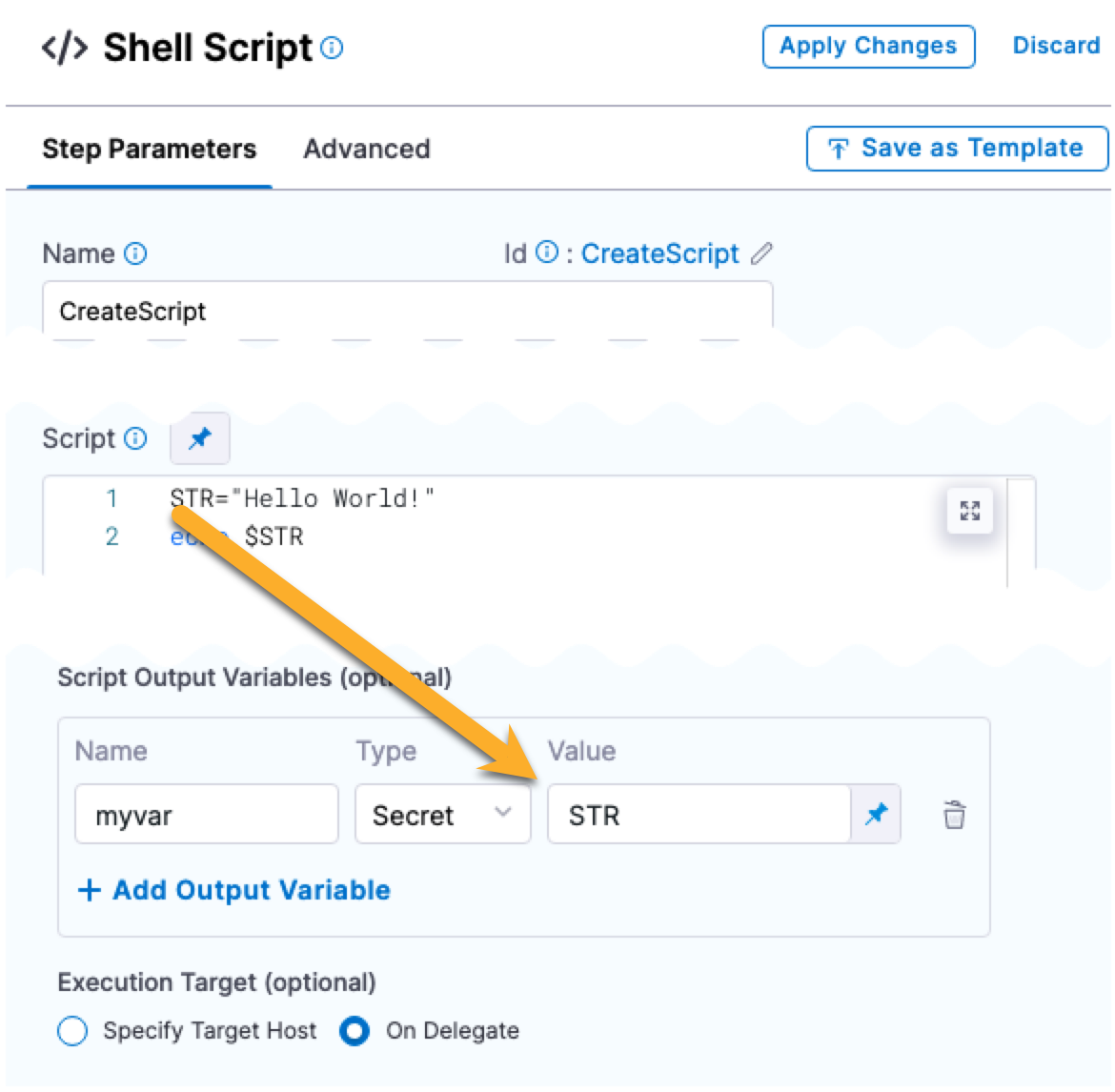Screen dimensions: 1115x1092
Task: Click the info icon next to Script
Action: 136,438
